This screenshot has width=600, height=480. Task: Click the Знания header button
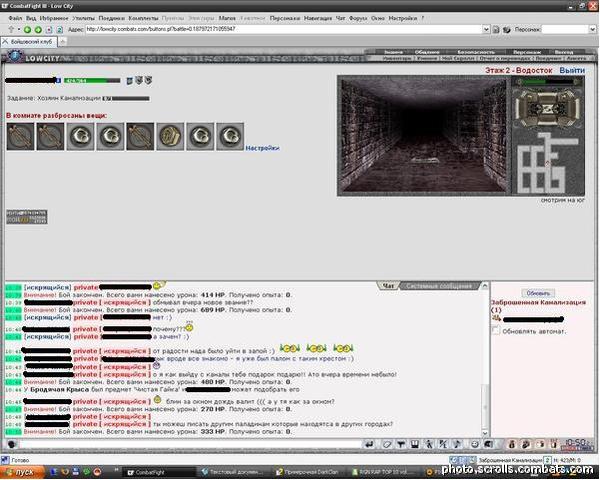tap(393, 52)
